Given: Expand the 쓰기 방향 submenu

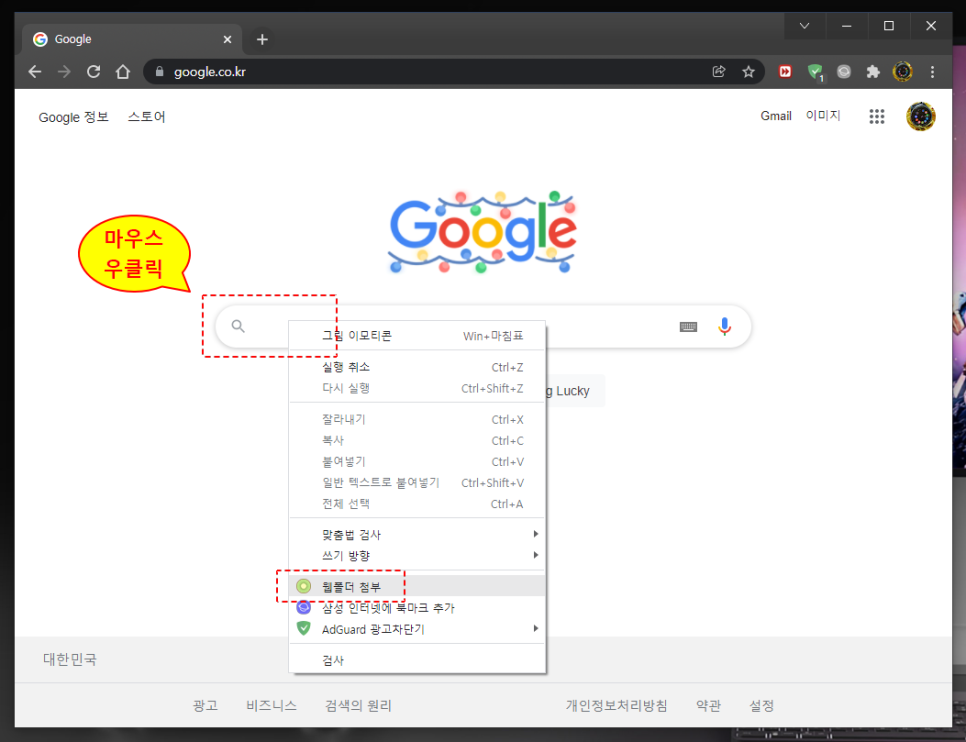Looking at the screenshot, I should 417,555.
